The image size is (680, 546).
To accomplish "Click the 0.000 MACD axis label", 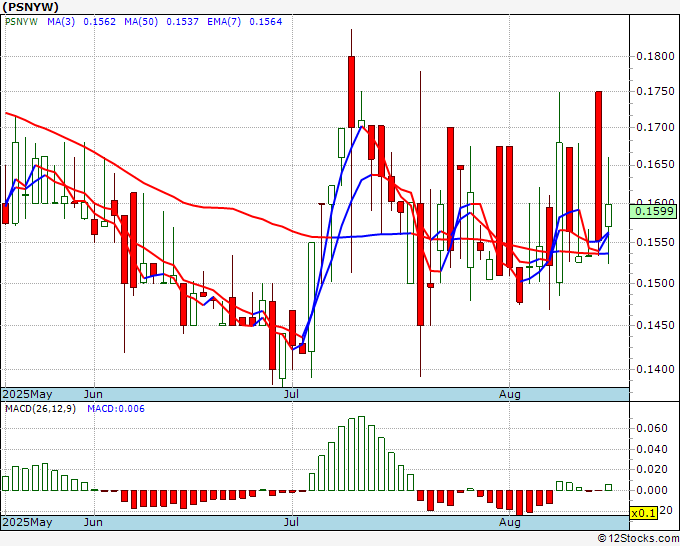I will click(x=652, y=490).
